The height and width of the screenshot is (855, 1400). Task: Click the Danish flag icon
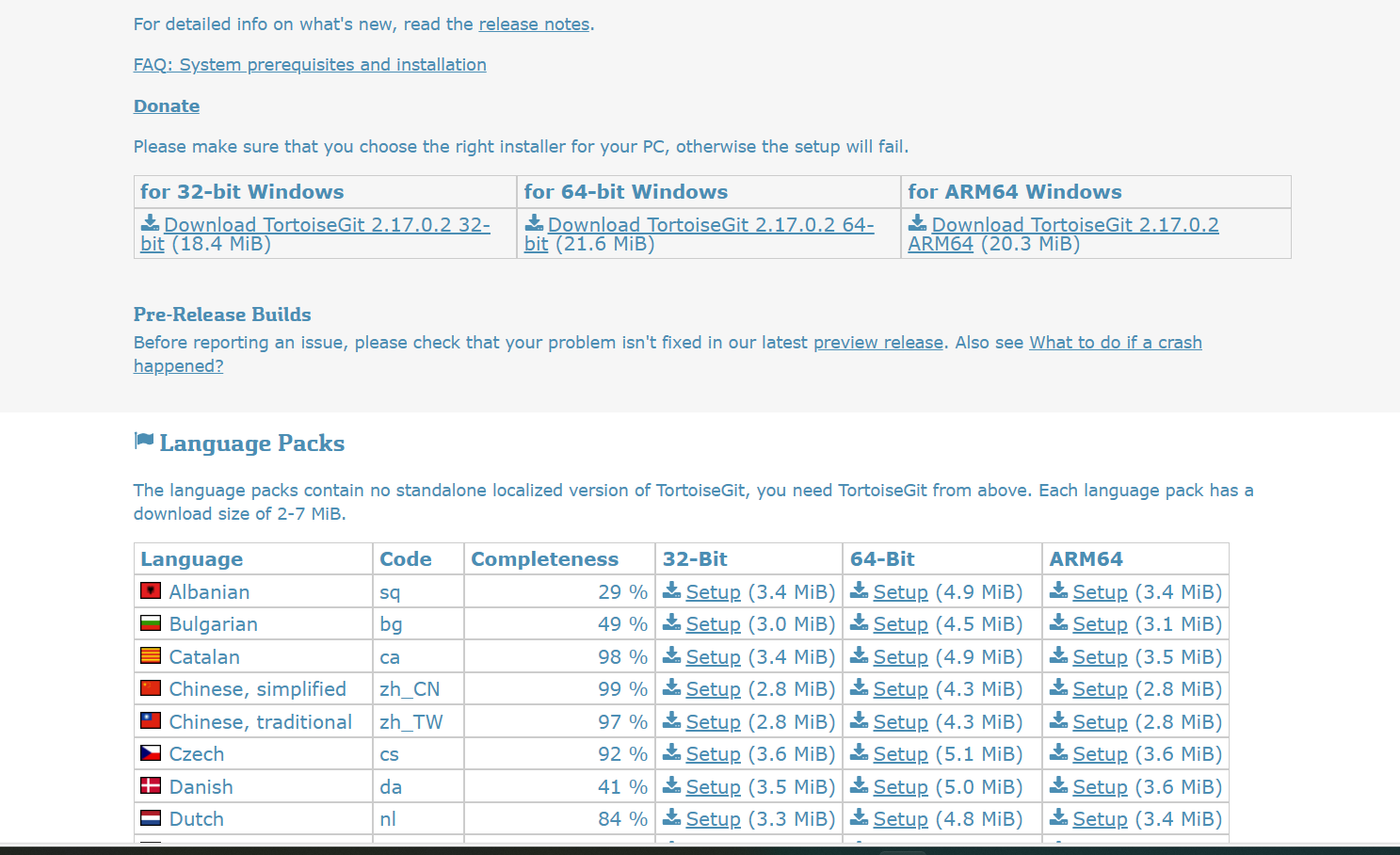coord(151,786)
